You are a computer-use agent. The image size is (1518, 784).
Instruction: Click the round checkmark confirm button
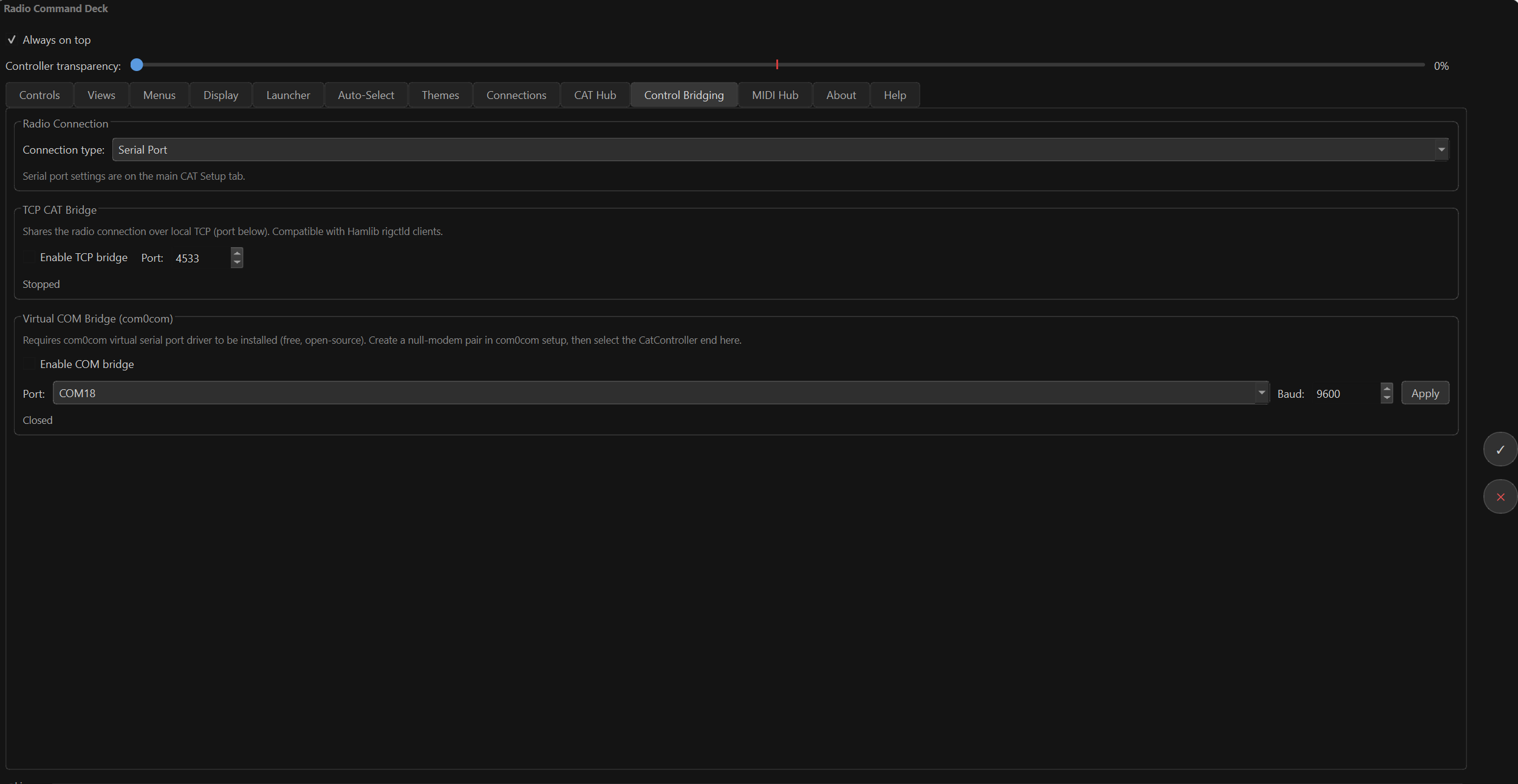click(x=1500, y=449)
